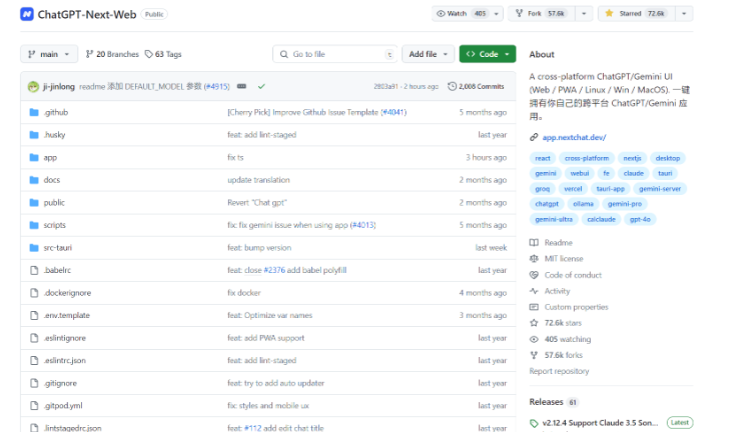Open pull request #4041 link
Image resolution: width=751 pixels, height=432 pixels.
coord(393,113)
